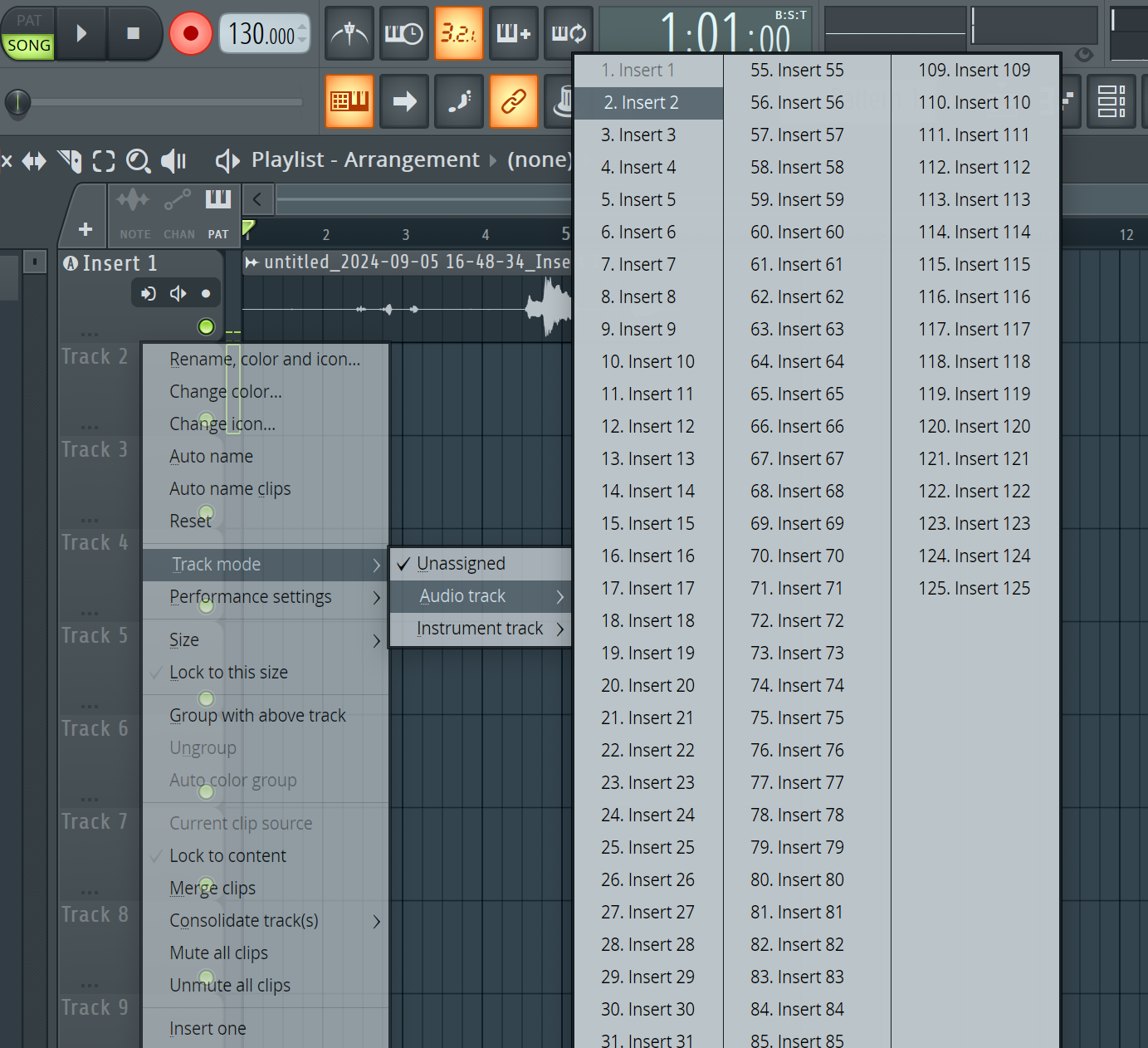Image resolution: width=1148 pixels, height=1048 pixels.
Task: Select Unassigned in the Track mode submenu
Action: click(x=461, y=563)
